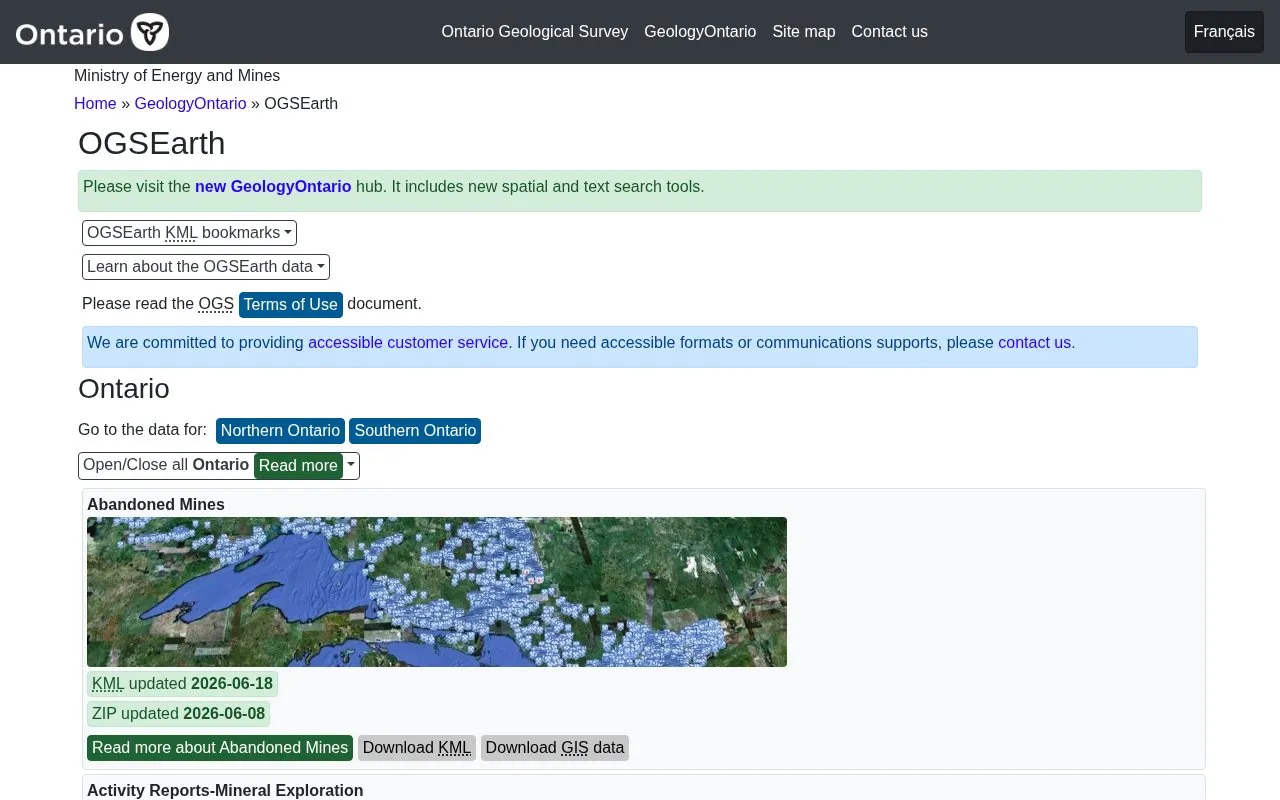Go to GeologyOntario in the navbar
Screen dimensions: 1280x800
click(700, 32)
